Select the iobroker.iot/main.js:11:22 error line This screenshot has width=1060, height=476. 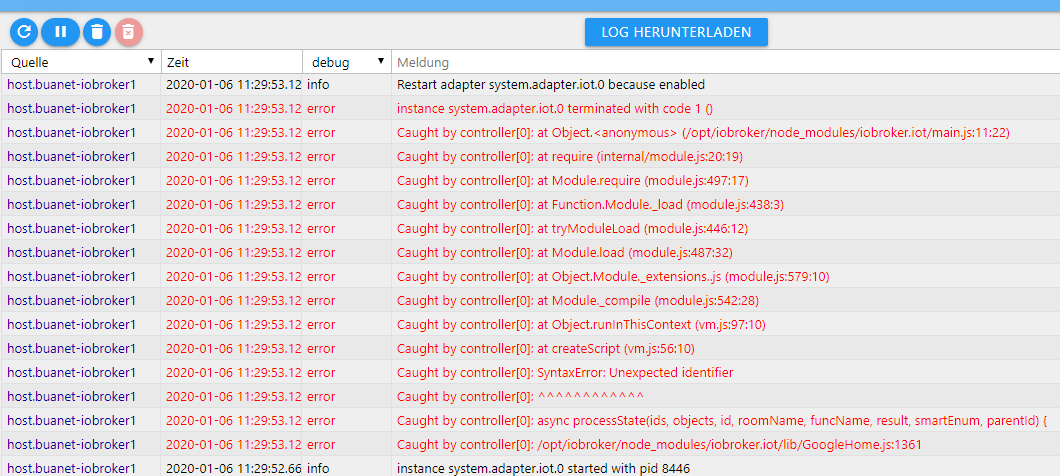703,133
